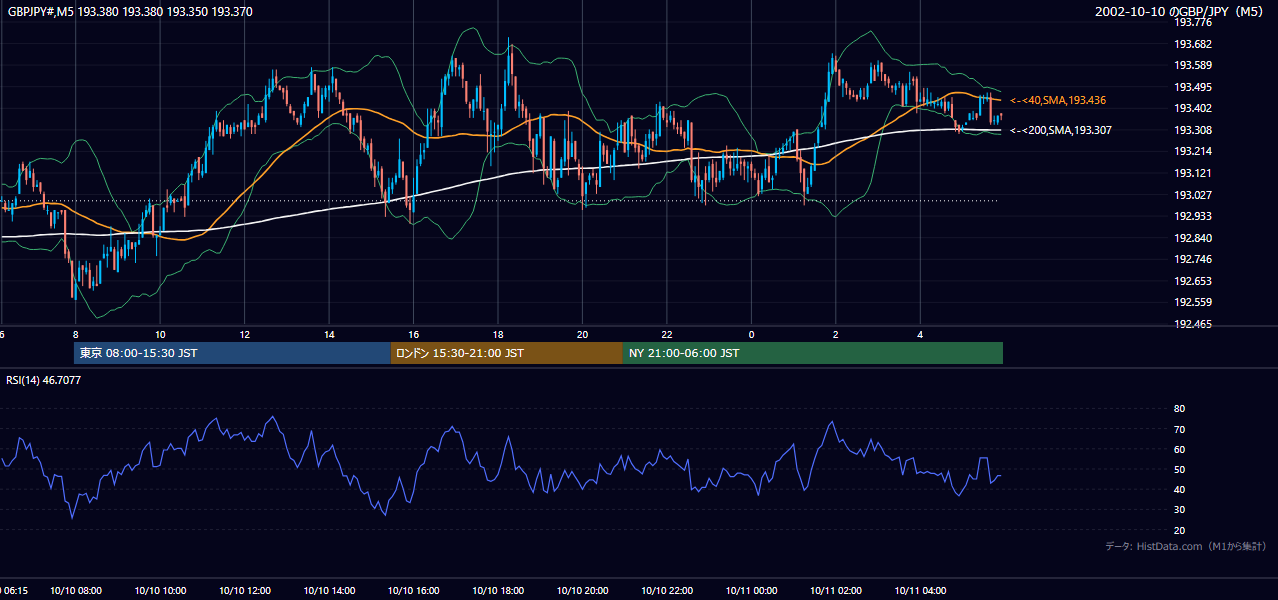
Task: Click the 193.214 price axis label
Action: click(x=1193, y=152)
